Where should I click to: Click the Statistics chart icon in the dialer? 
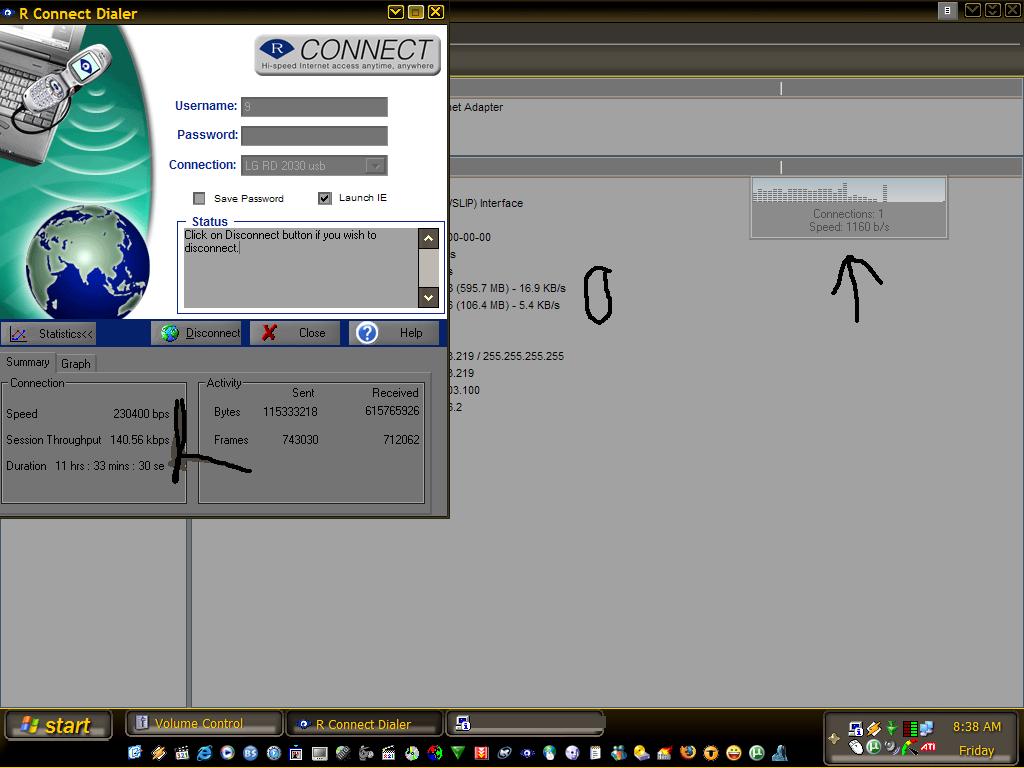coord(18,334)
